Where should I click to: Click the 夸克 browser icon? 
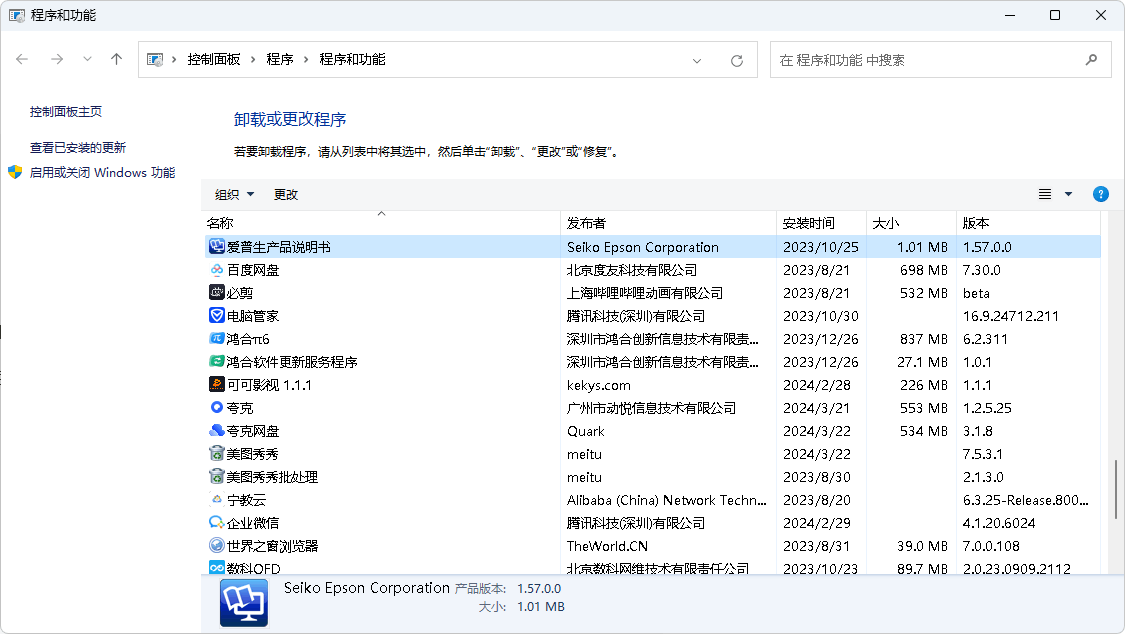point(217,407)
